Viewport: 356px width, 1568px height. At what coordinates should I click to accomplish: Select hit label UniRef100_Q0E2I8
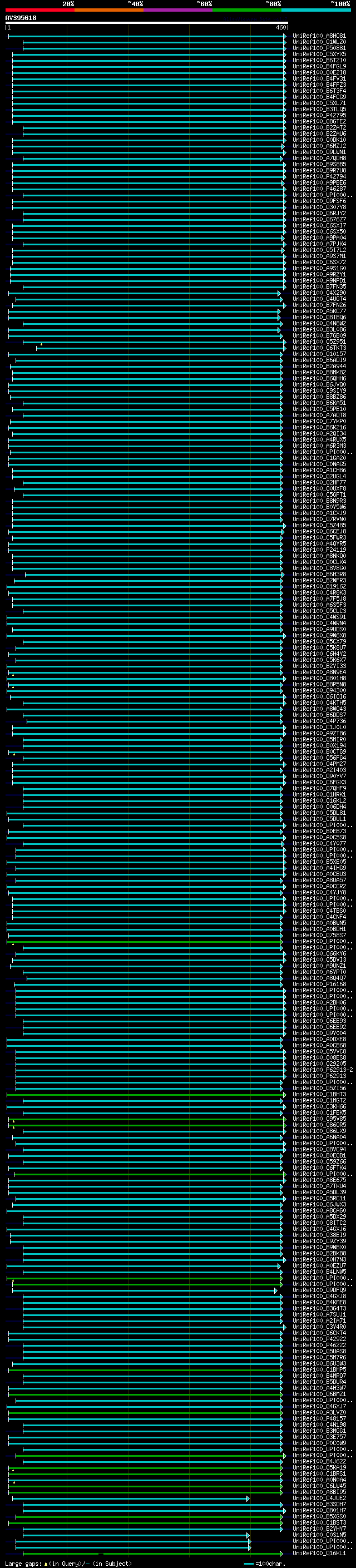pos(319,72)
